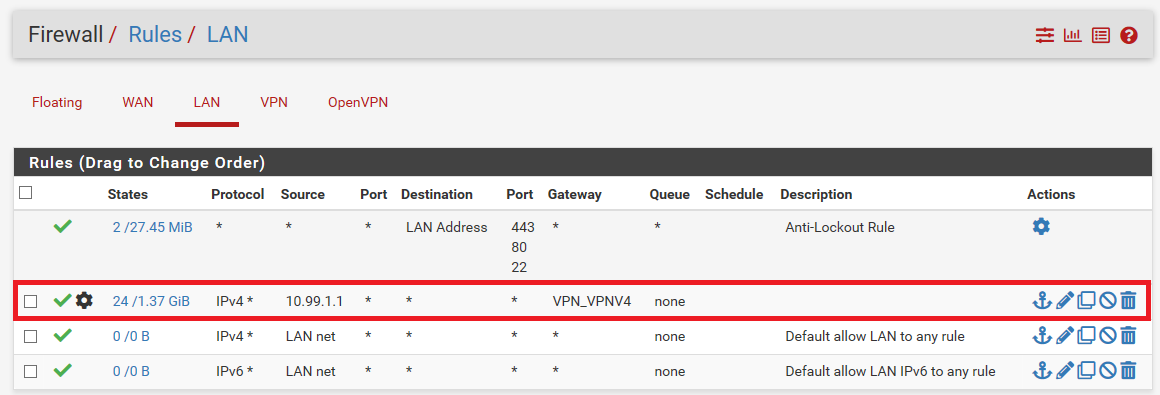Toggle the green check of the IPv4 LAN net rule

(x=63, y=336)
